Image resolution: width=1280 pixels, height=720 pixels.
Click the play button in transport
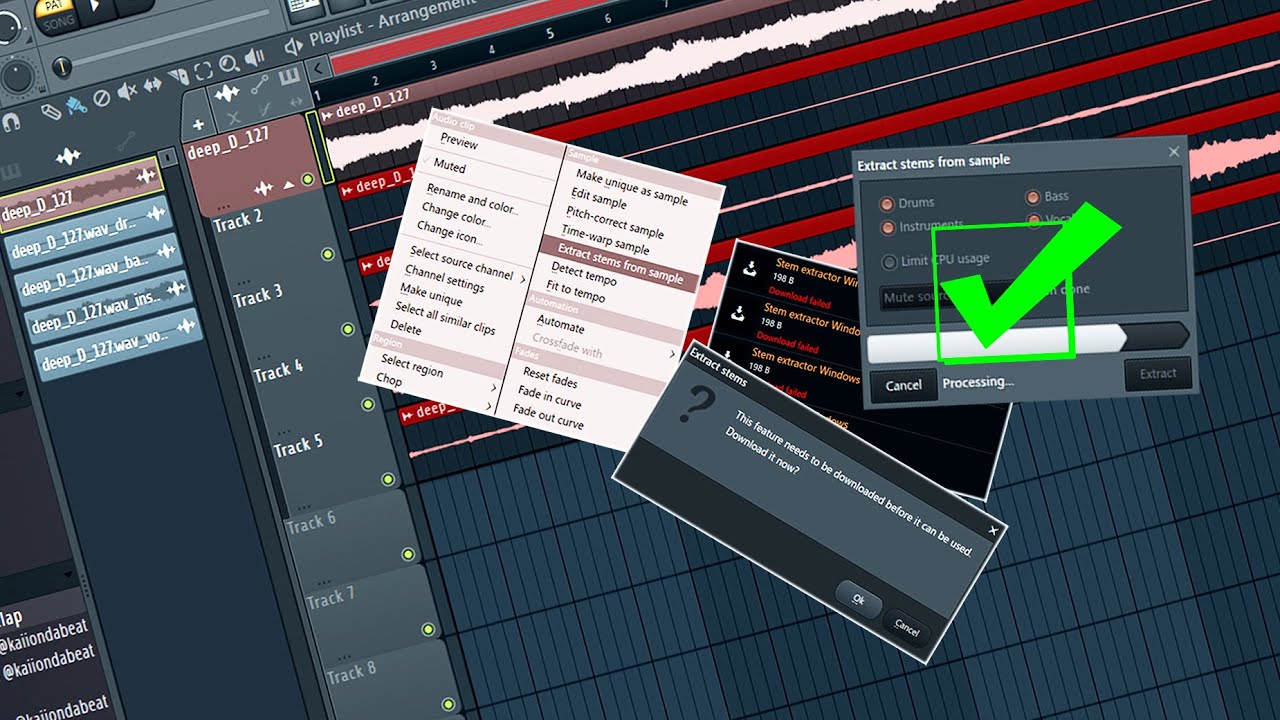coord(97,6)
